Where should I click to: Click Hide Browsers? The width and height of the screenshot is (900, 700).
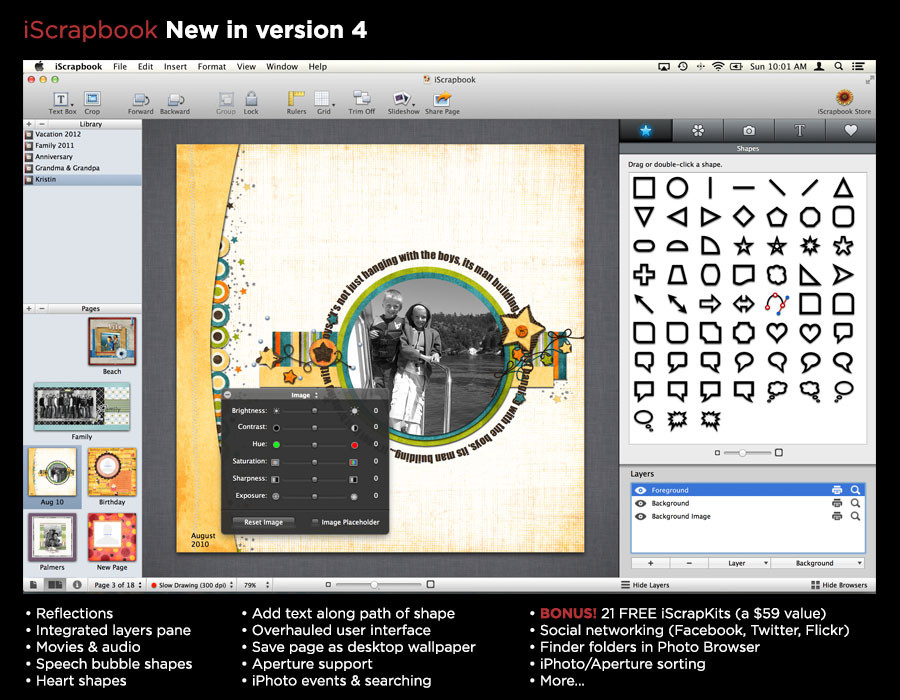click(839, 585)
